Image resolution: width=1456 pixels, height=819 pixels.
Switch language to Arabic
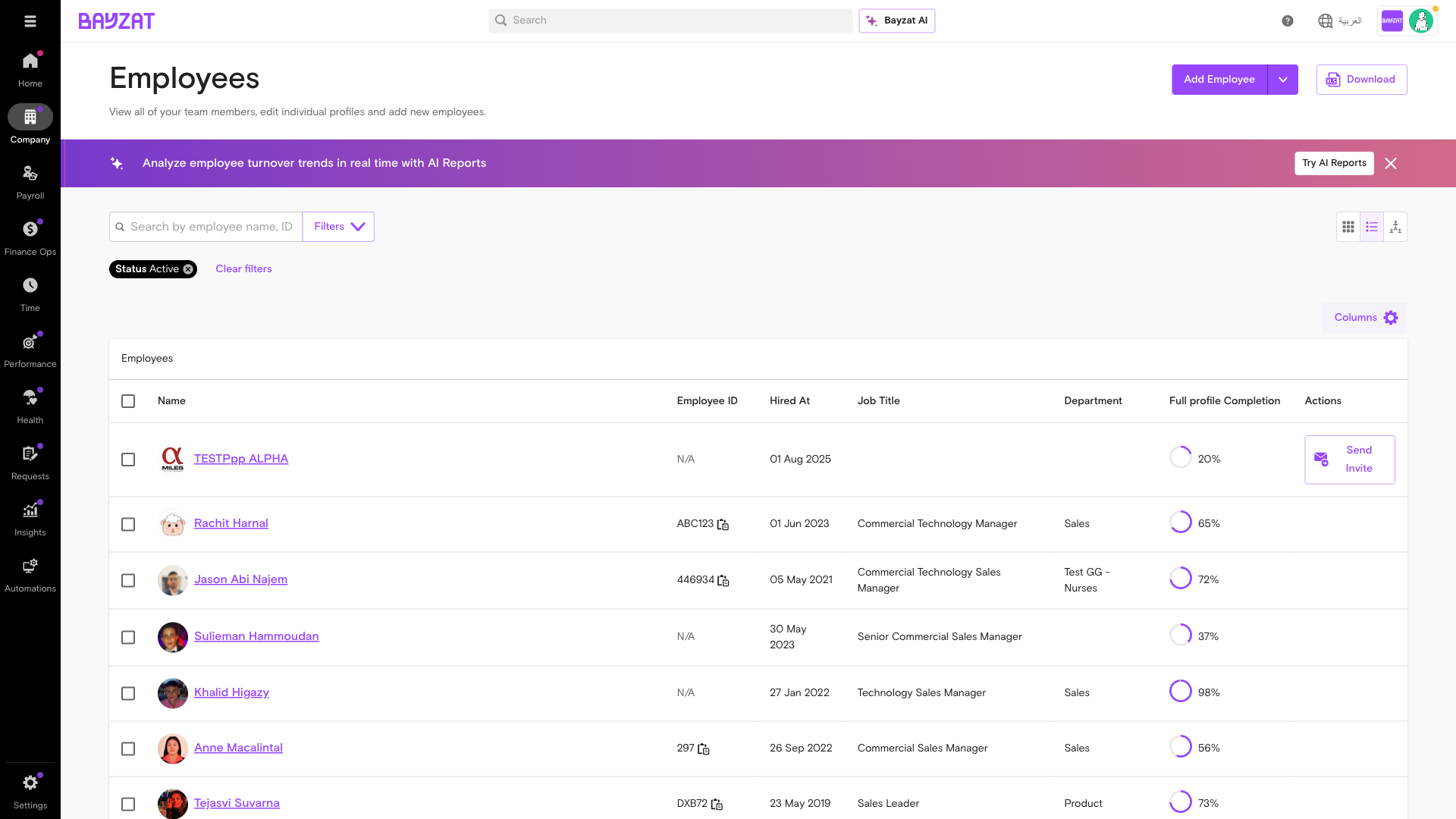(x=1340, y=21)
